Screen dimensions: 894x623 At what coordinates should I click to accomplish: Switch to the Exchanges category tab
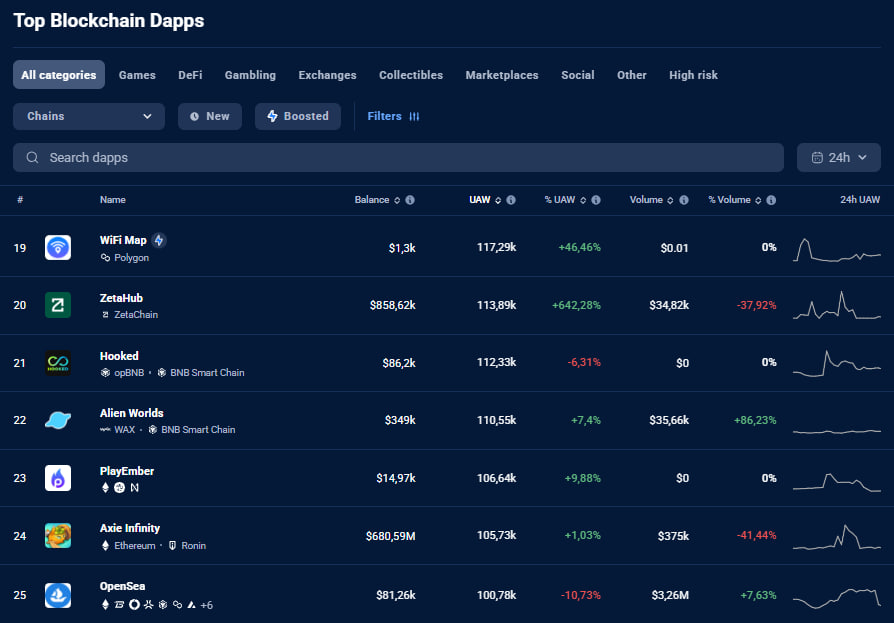coord(327,75)
